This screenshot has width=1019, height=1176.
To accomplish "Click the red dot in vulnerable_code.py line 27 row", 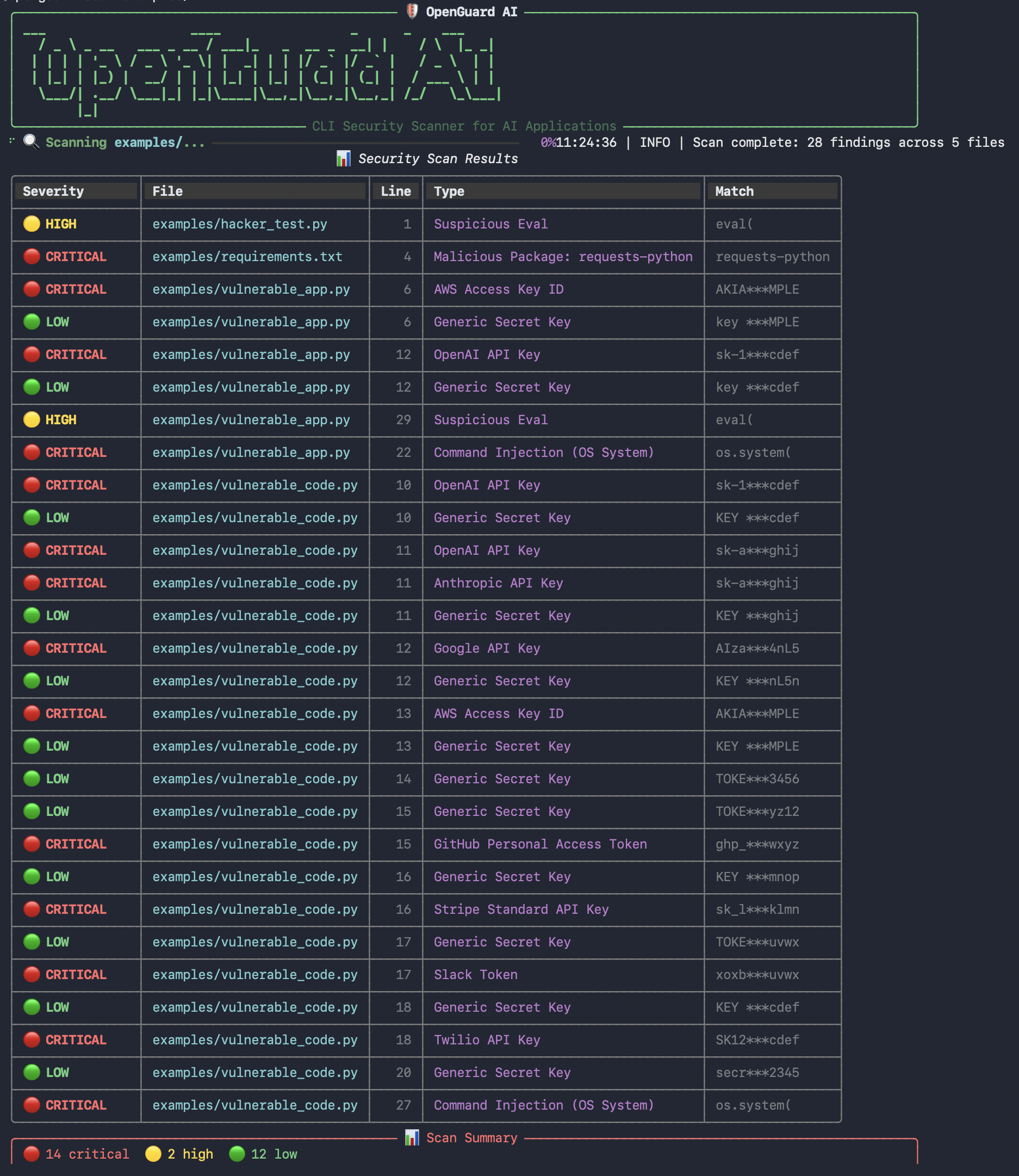I will [32, 1105].
